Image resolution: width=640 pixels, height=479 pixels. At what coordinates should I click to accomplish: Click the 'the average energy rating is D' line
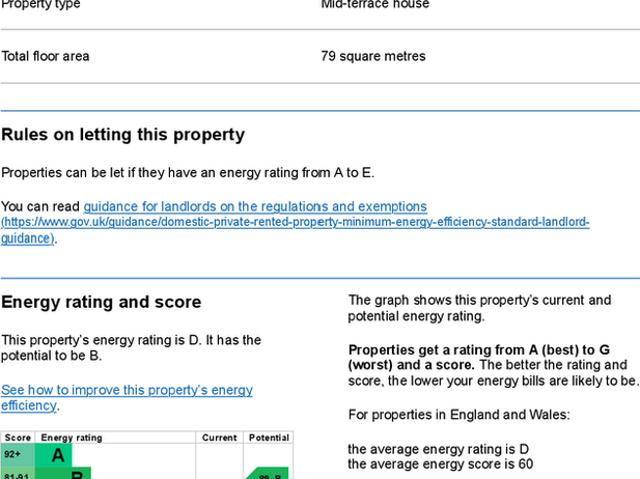(x=438, y=449)
